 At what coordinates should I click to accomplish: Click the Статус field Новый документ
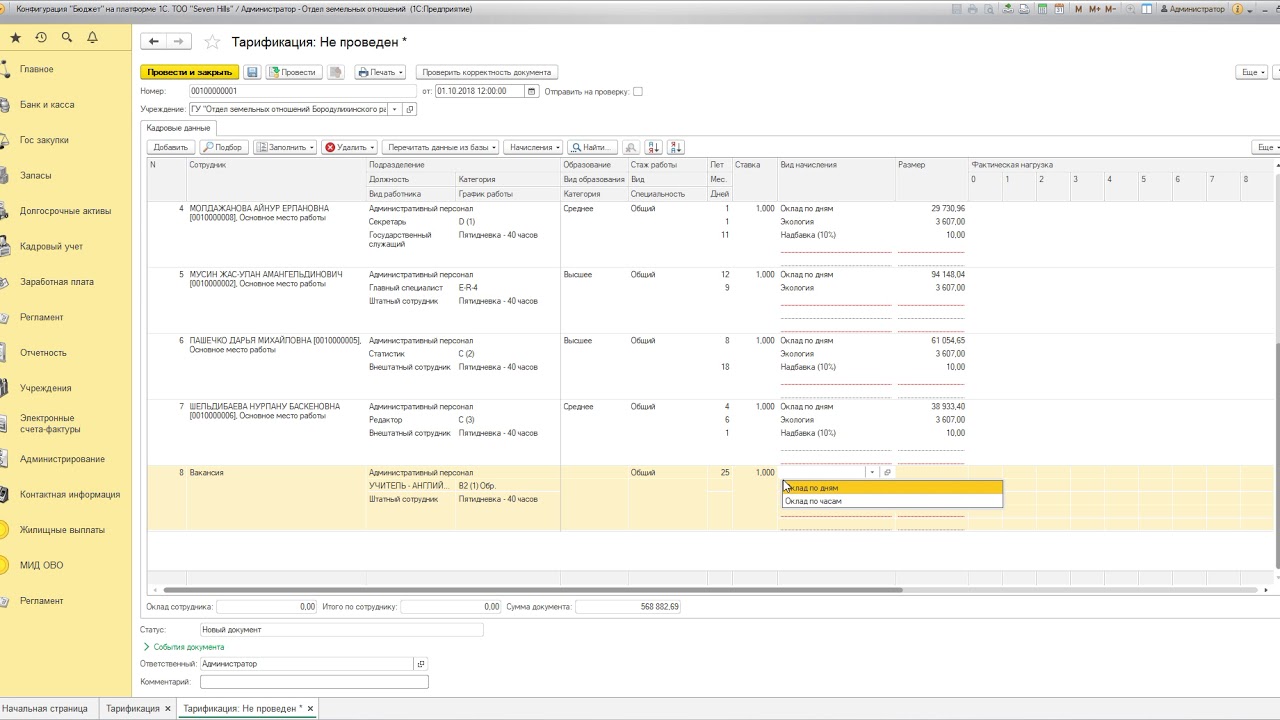tap(341, 630)
